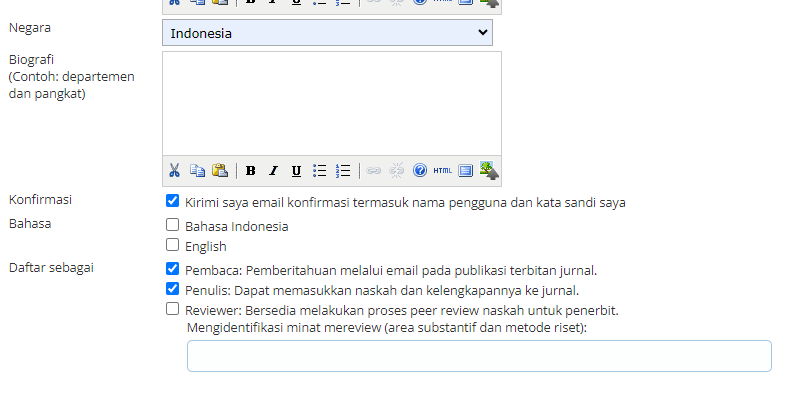Check the English language checkbox
This screenshot has width=787, height=393.
172,244
